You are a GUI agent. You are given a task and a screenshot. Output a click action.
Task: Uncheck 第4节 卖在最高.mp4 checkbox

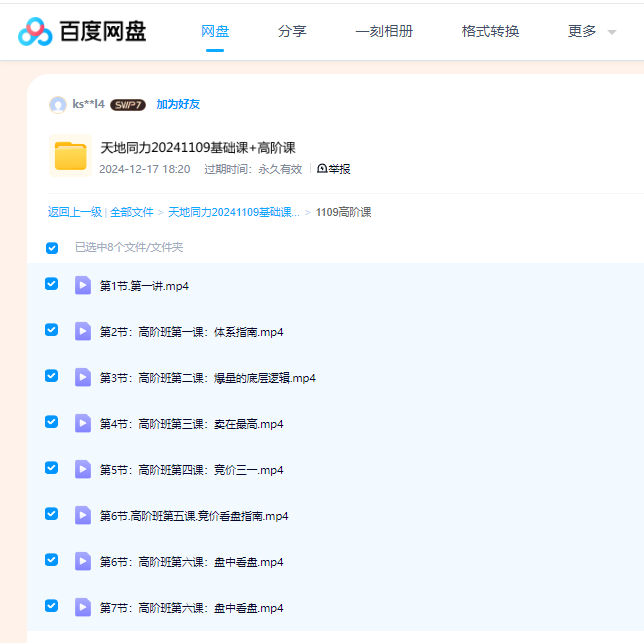point(51,422)
